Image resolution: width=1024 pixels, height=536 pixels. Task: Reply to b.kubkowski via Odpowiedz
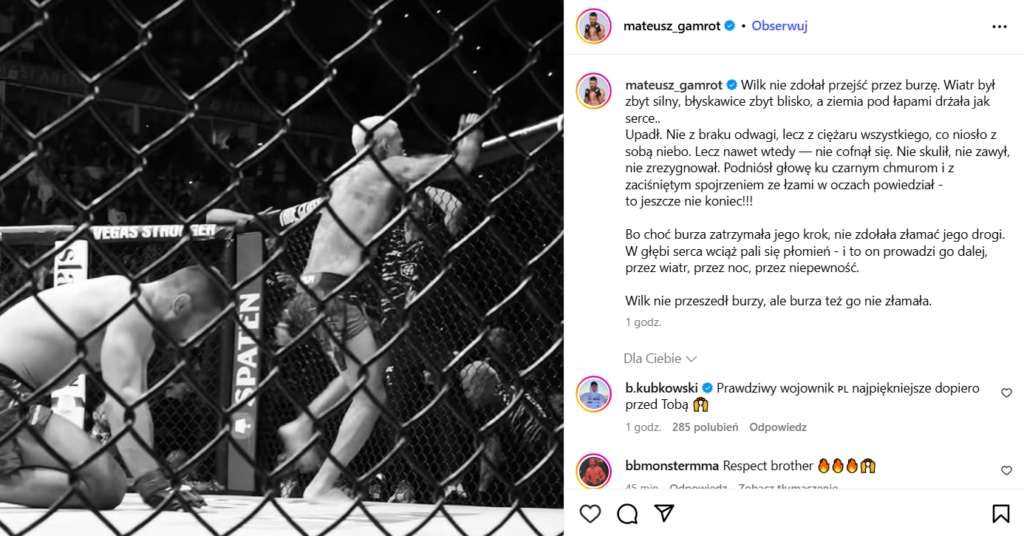778,427
